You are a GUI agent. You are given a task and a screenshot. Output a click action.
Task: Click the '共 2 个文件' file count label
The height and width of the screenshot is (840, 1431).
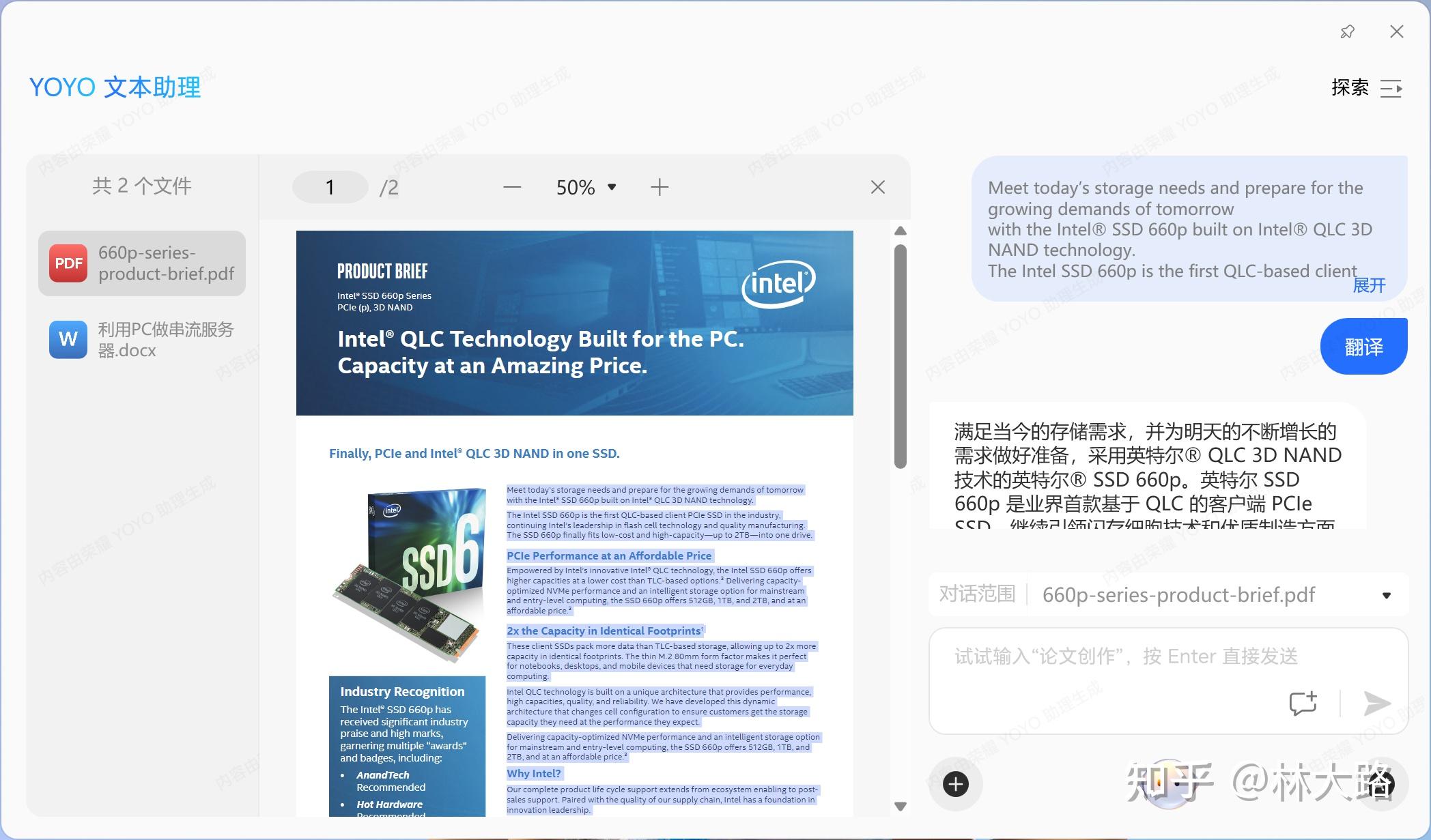tap(142, 186)
